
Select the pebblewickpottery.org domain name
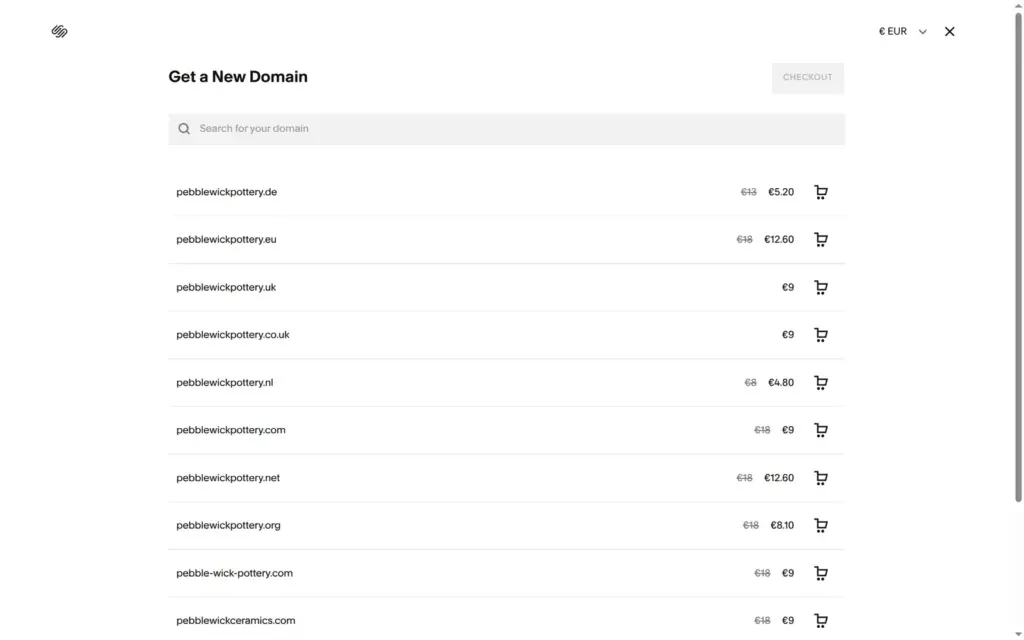tap(228, 525)
